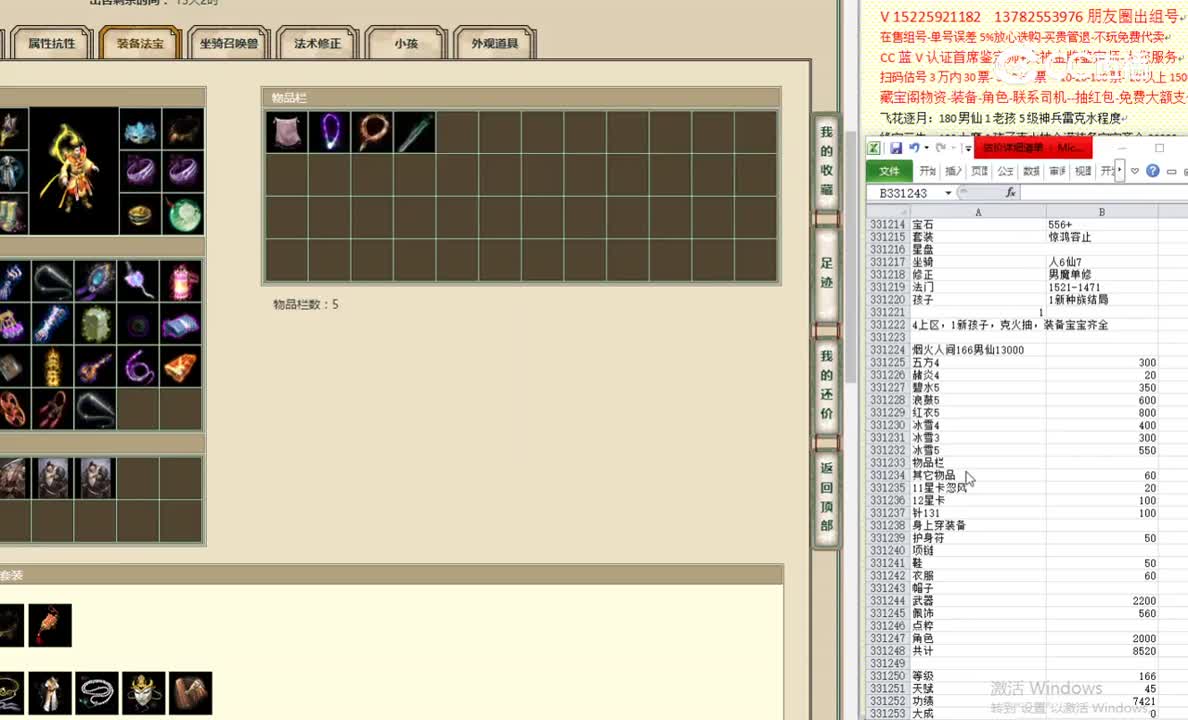1188x720 pixels.
Task: Select the purple bag item in 物品栏
Action: coord(287,131)
